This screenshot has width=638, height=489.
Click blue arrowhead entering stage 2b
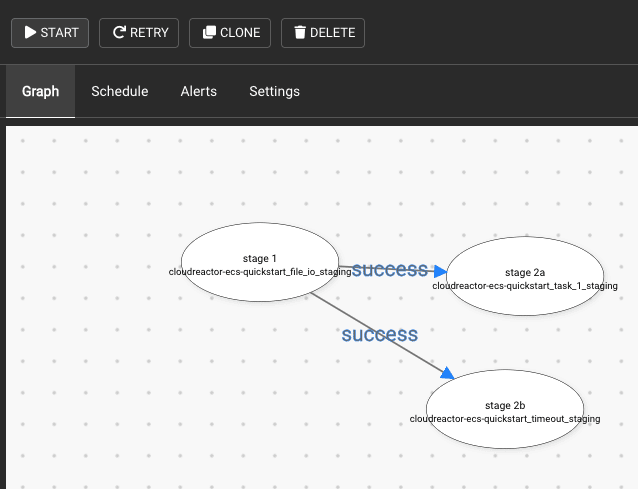click(447, 373)
